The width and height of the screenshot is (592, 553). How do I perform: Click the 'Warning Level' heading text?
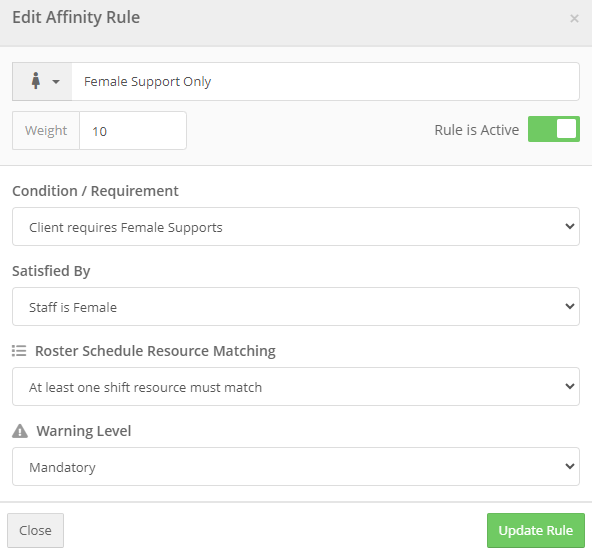pos(84,431)
